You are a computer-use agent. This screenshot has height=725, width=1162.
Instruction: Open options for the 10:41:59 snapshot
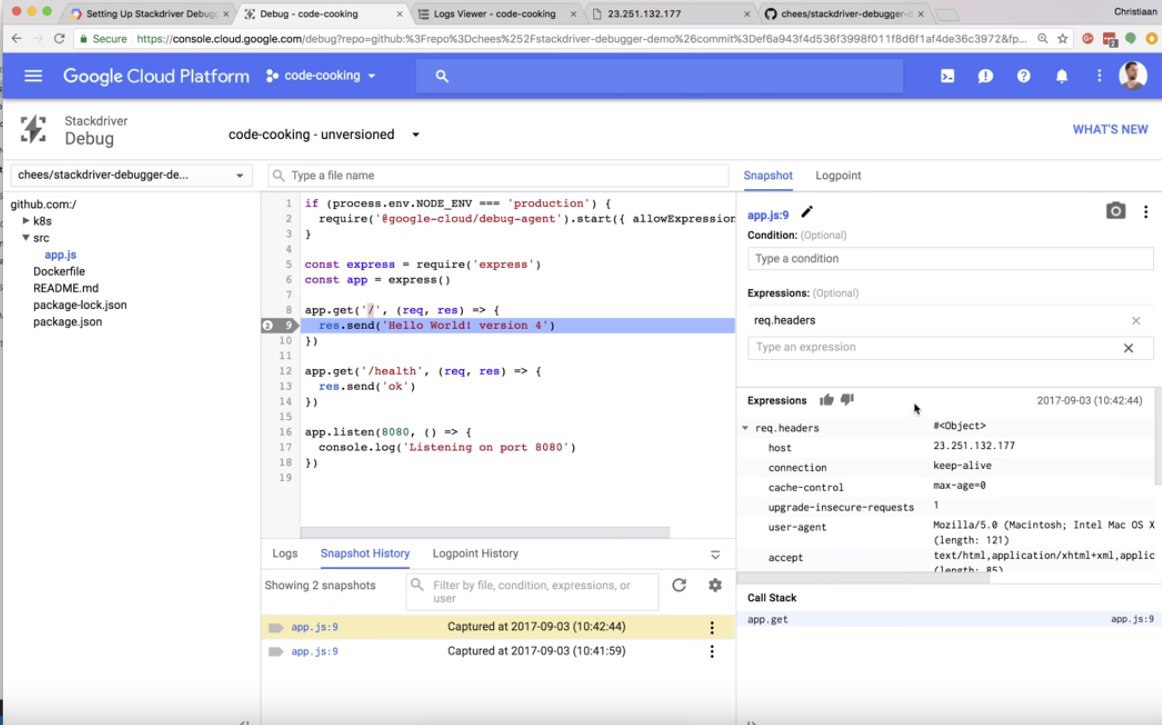point(711,652)
